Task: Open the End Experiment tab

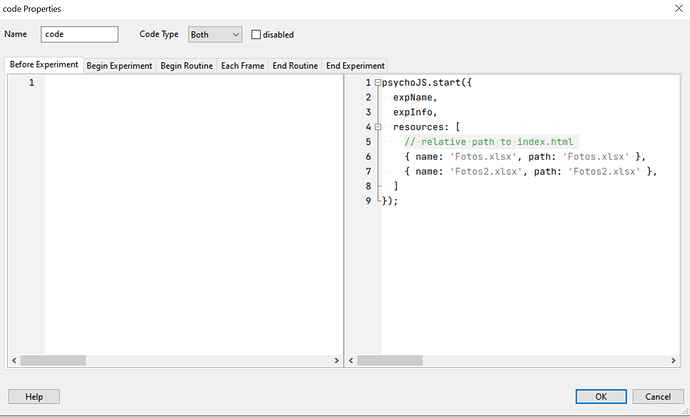Action: pyautogui.click(x=355, y=66)
